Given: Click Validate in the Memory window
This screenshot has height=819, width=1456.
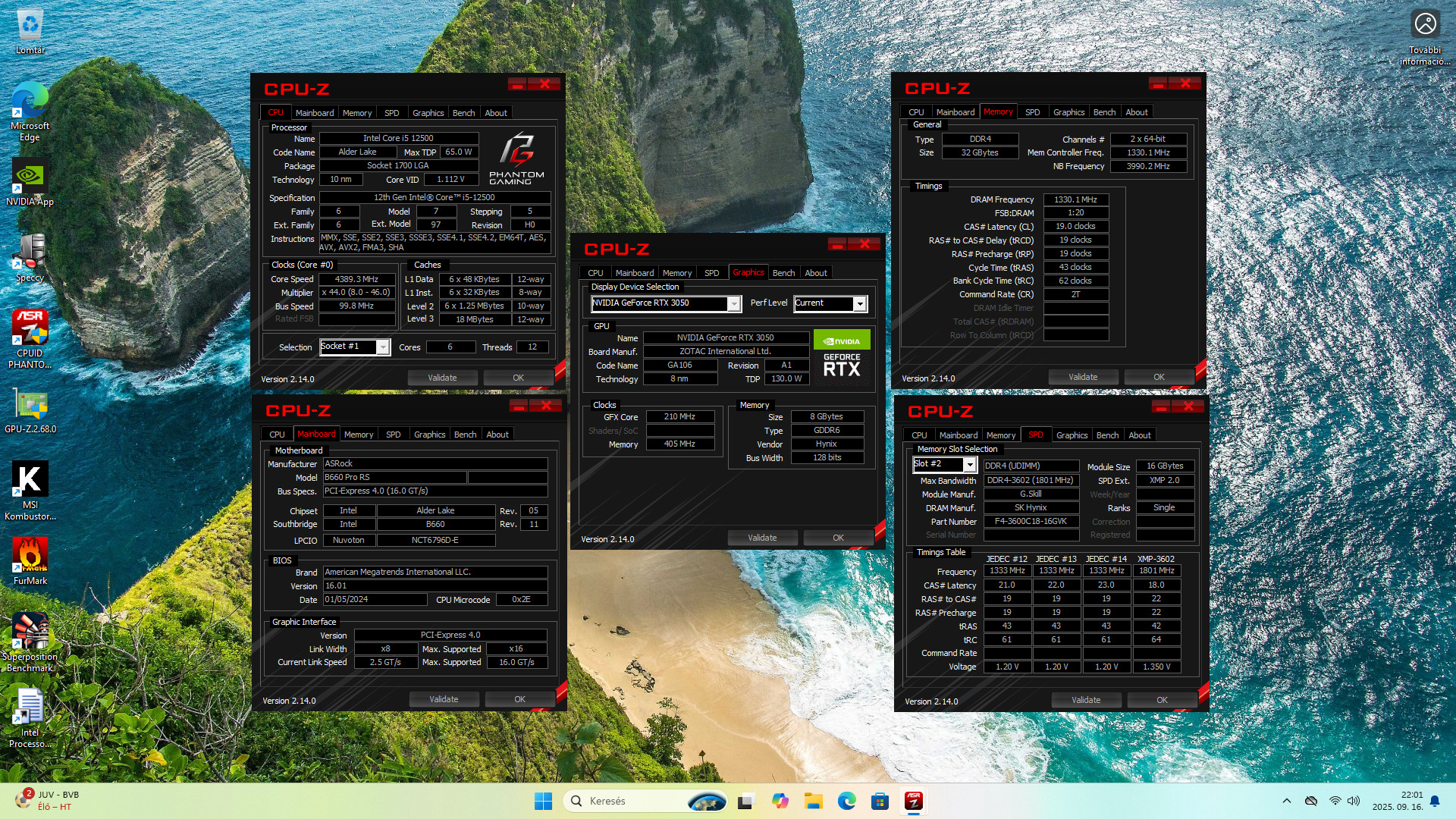Looking at the screenshot, I should (x=1082, y=377).
